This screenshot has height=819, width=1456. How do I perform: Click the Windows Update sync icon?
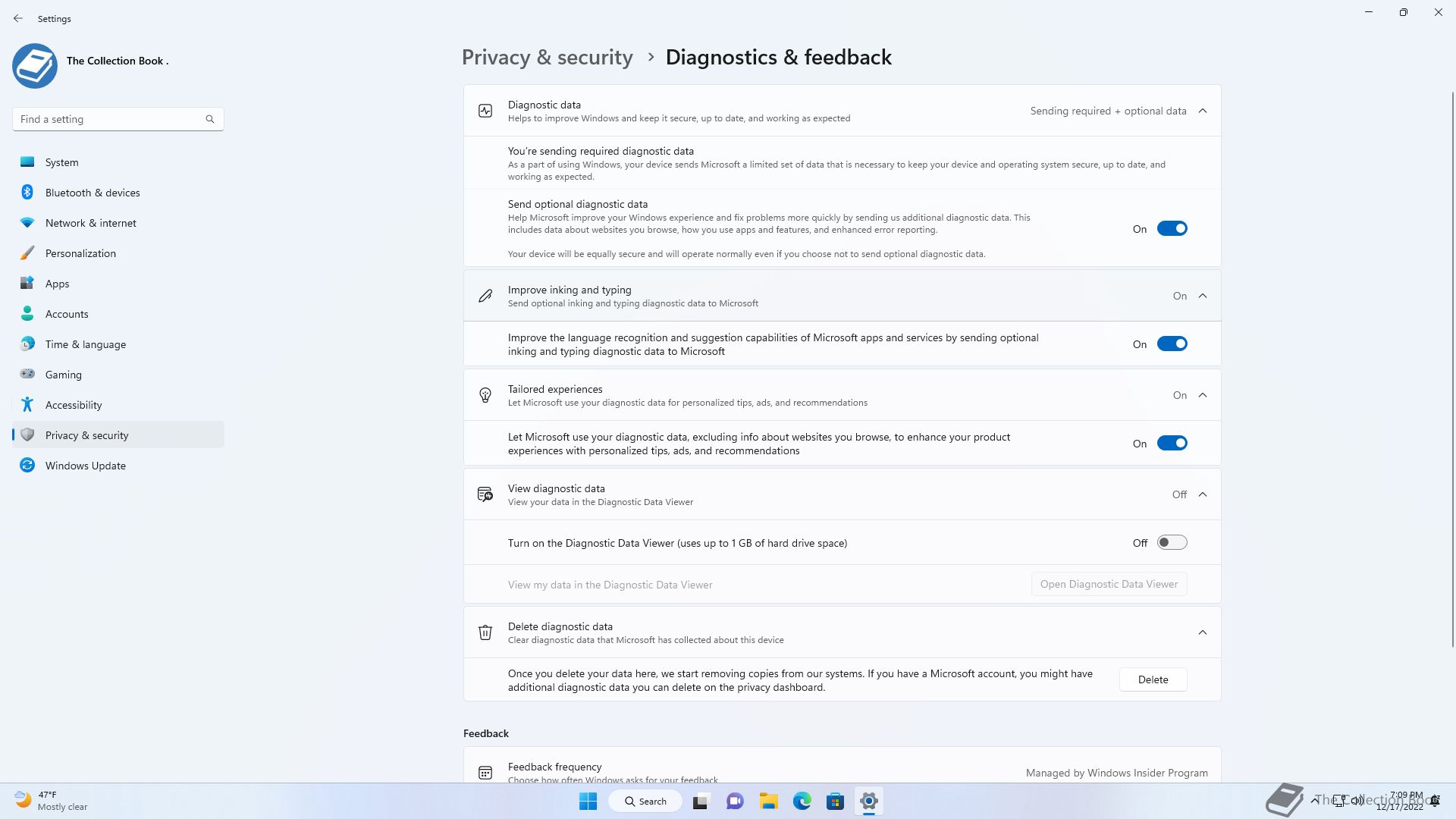click(x=27, y=465)
